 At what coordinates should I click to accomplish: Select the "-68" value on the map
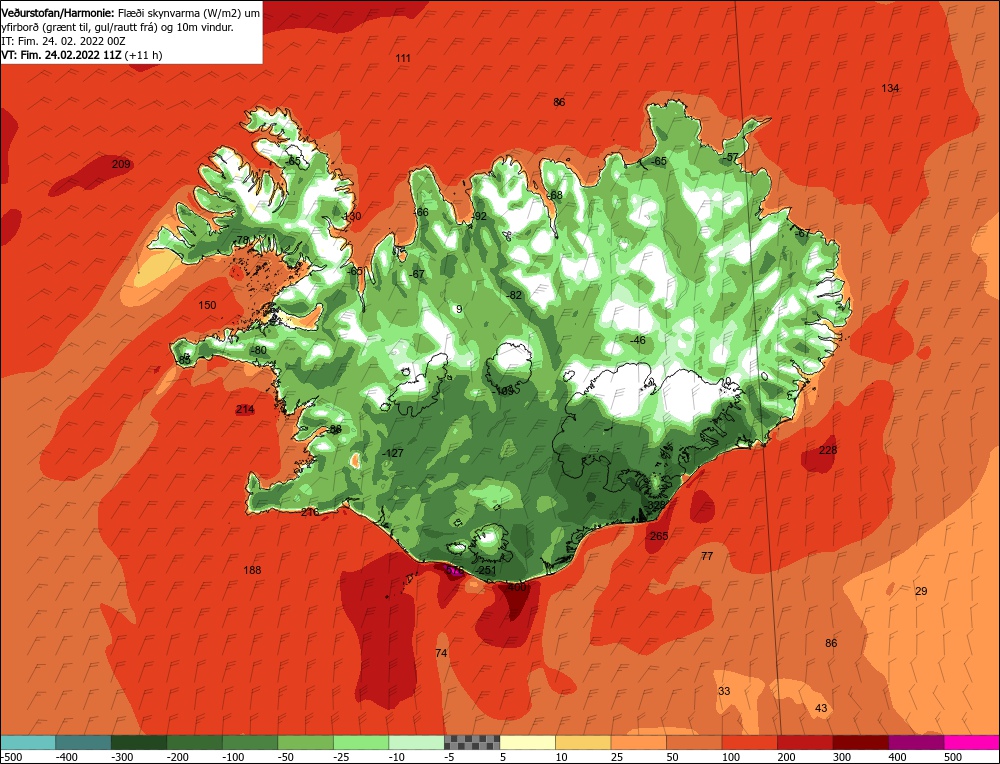[x=555, y=195]
